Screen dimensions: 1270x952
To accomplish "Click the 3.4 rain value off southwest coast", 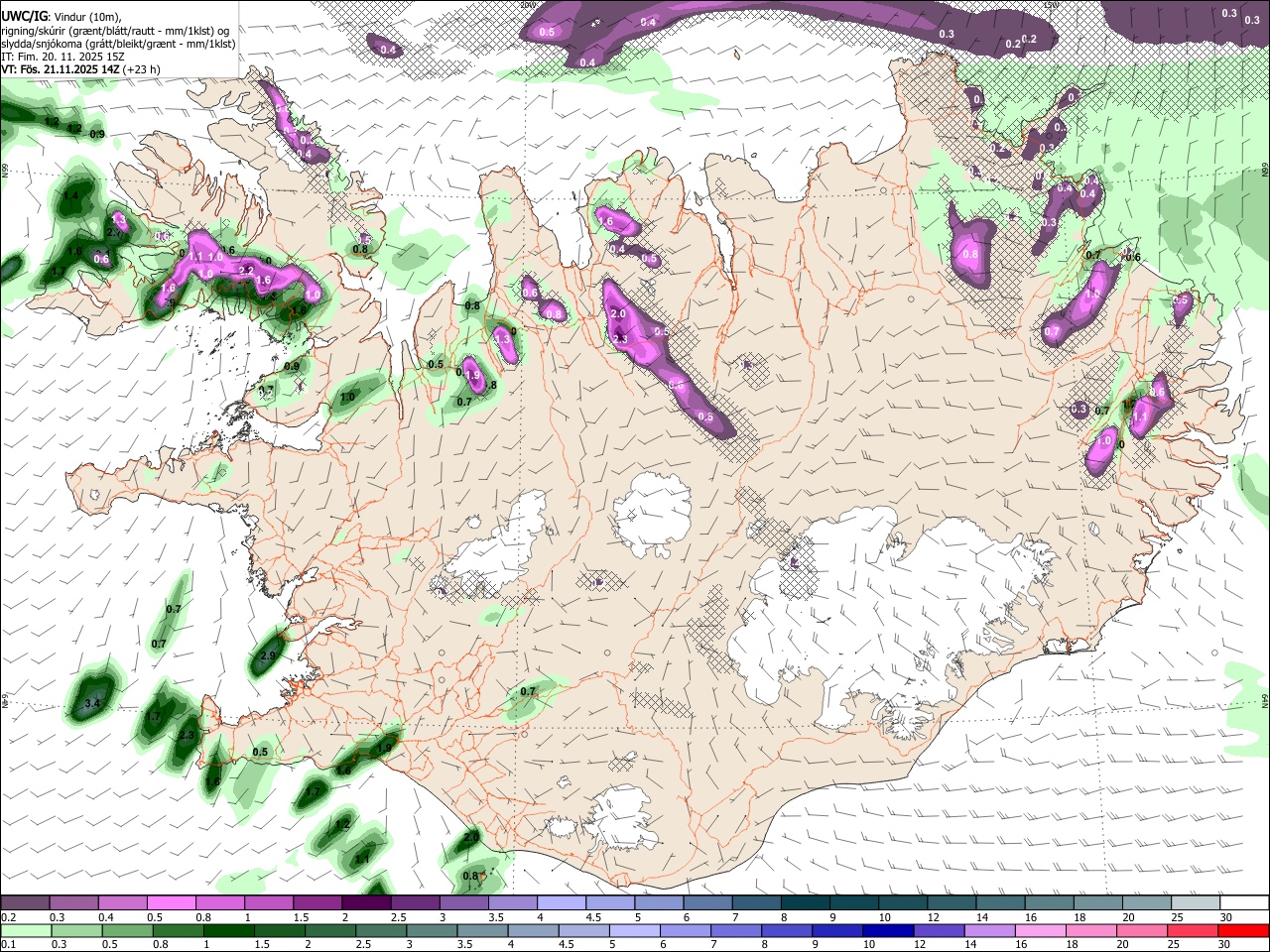I will click(92, 703).
